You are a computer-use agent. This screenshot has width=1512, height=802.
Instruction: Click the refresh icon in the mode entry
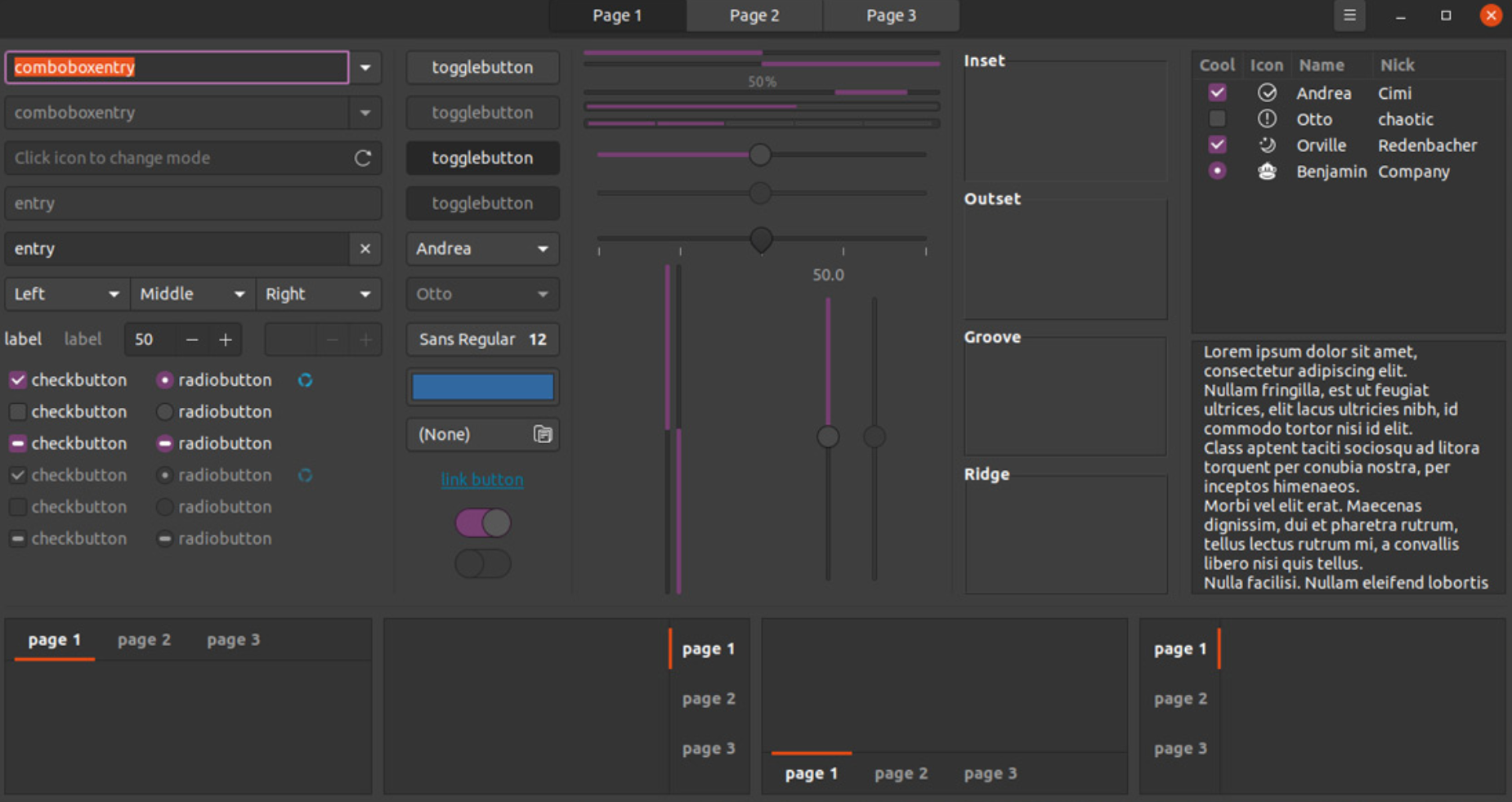pyautogui.click(x=363, y=158)
